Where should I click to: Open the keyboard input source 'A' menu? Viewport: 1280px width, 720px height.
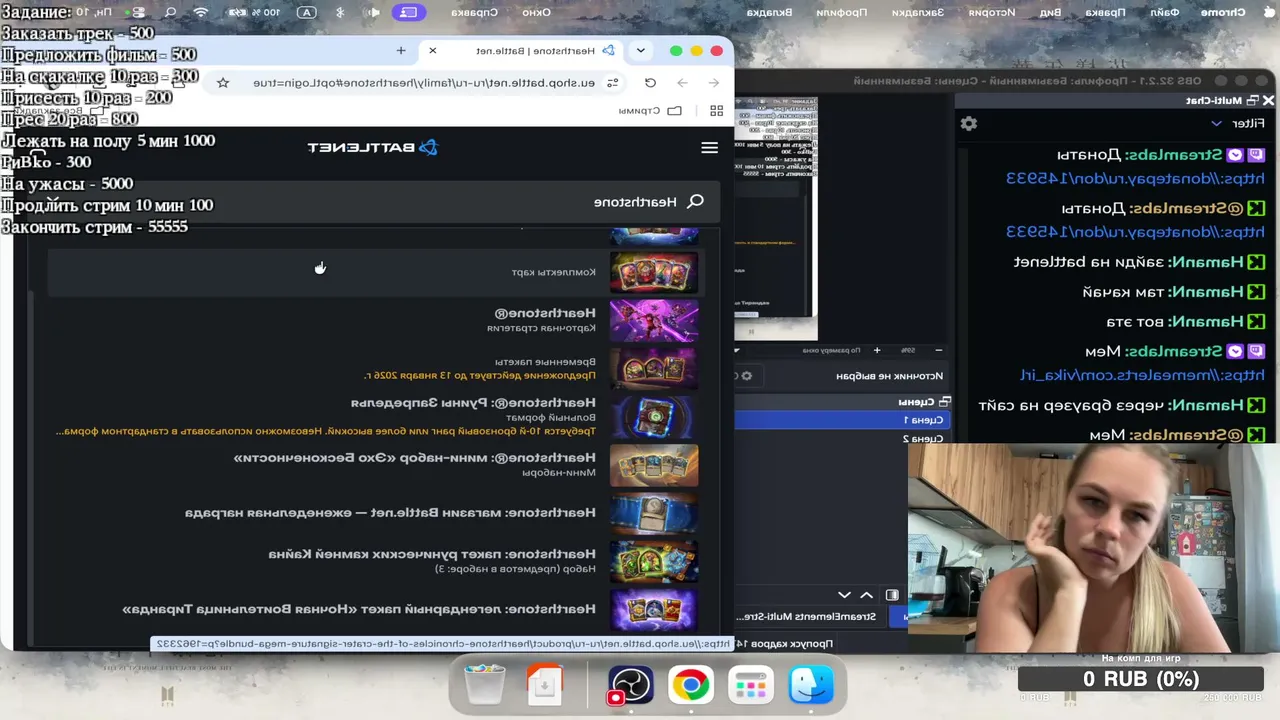point(307,12)
